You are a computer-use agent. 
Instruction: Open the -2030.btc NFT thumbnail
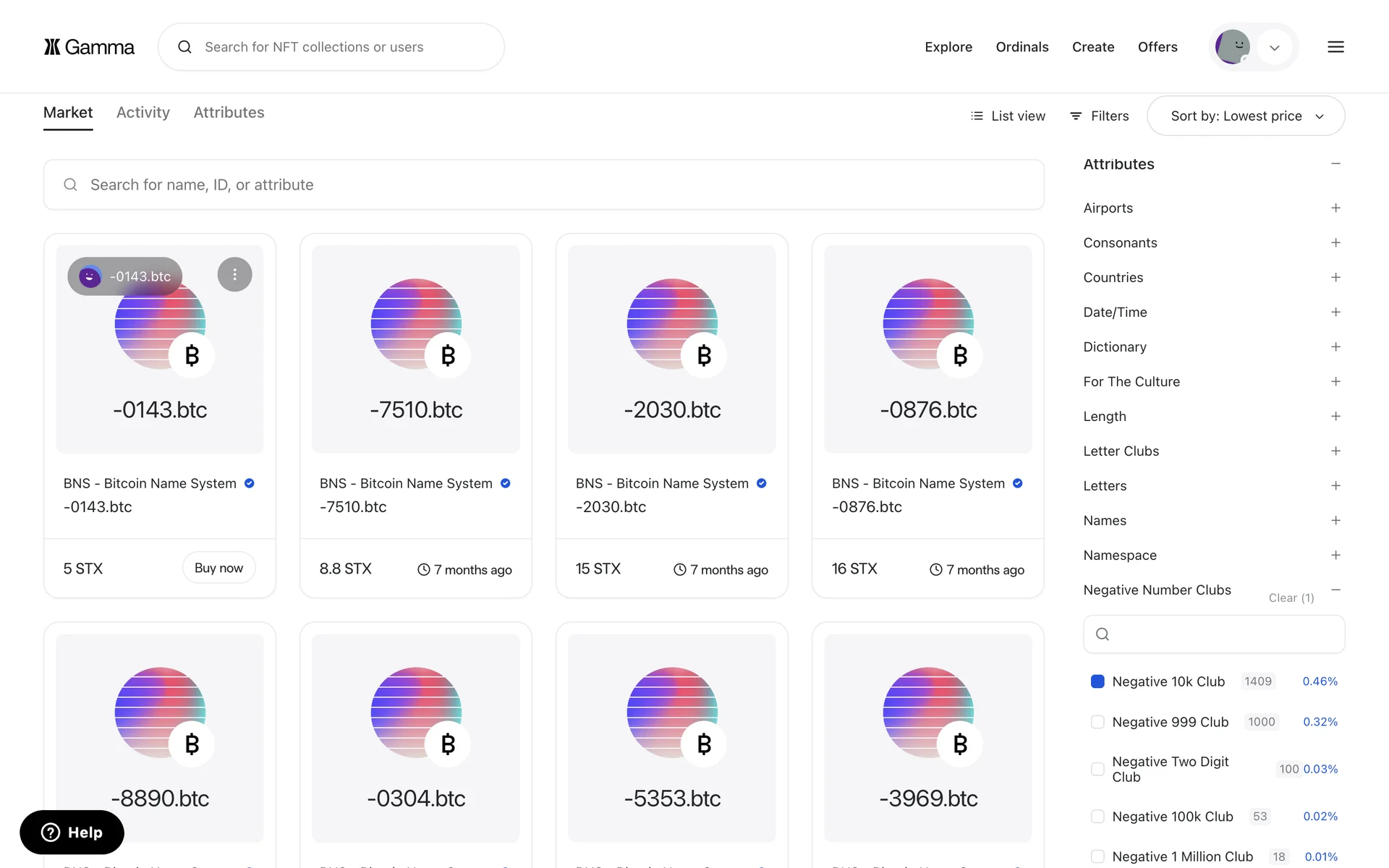[x=671, y=349]
